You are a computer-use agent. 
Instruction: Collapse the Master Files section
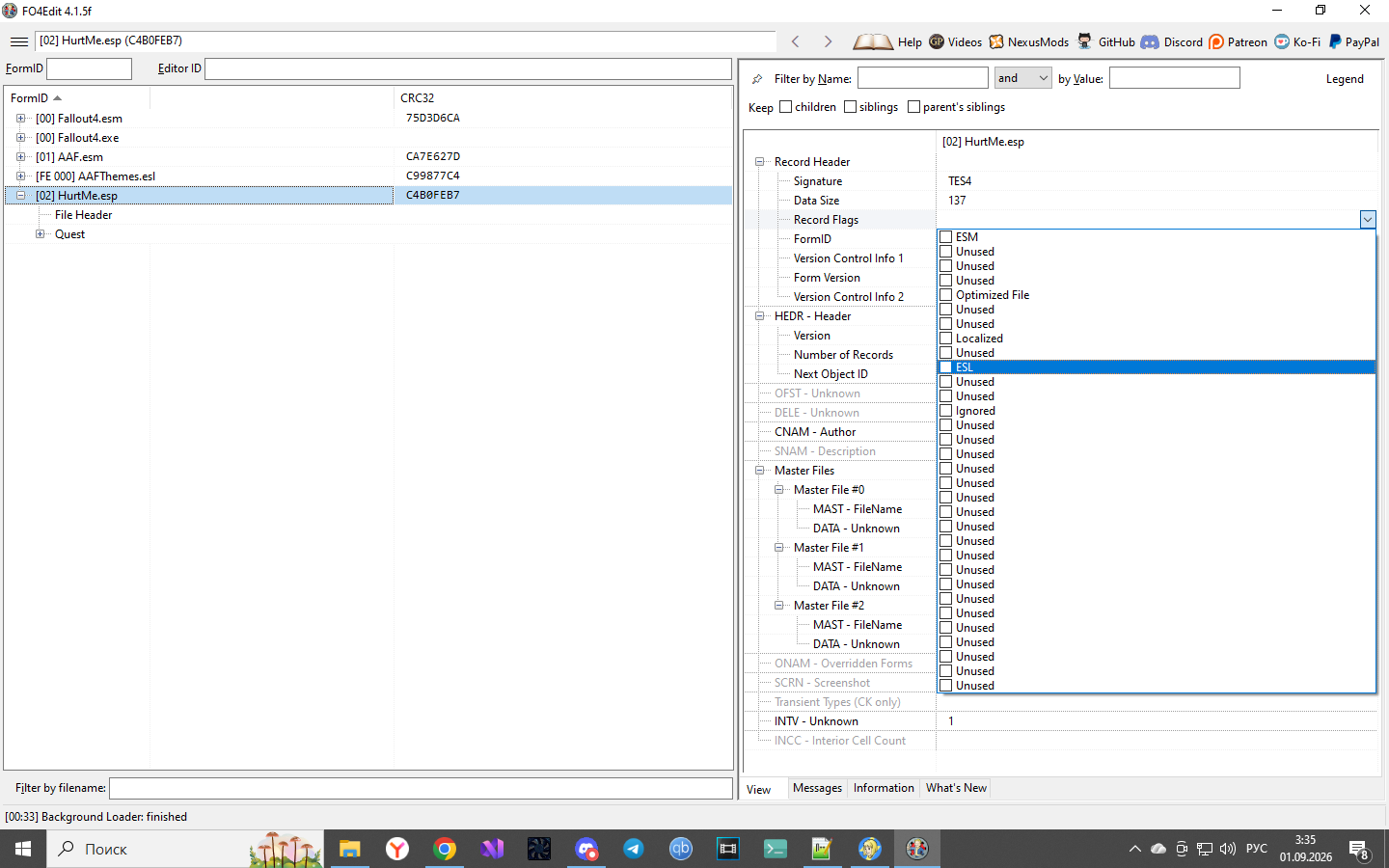click(x=759, y=471)
